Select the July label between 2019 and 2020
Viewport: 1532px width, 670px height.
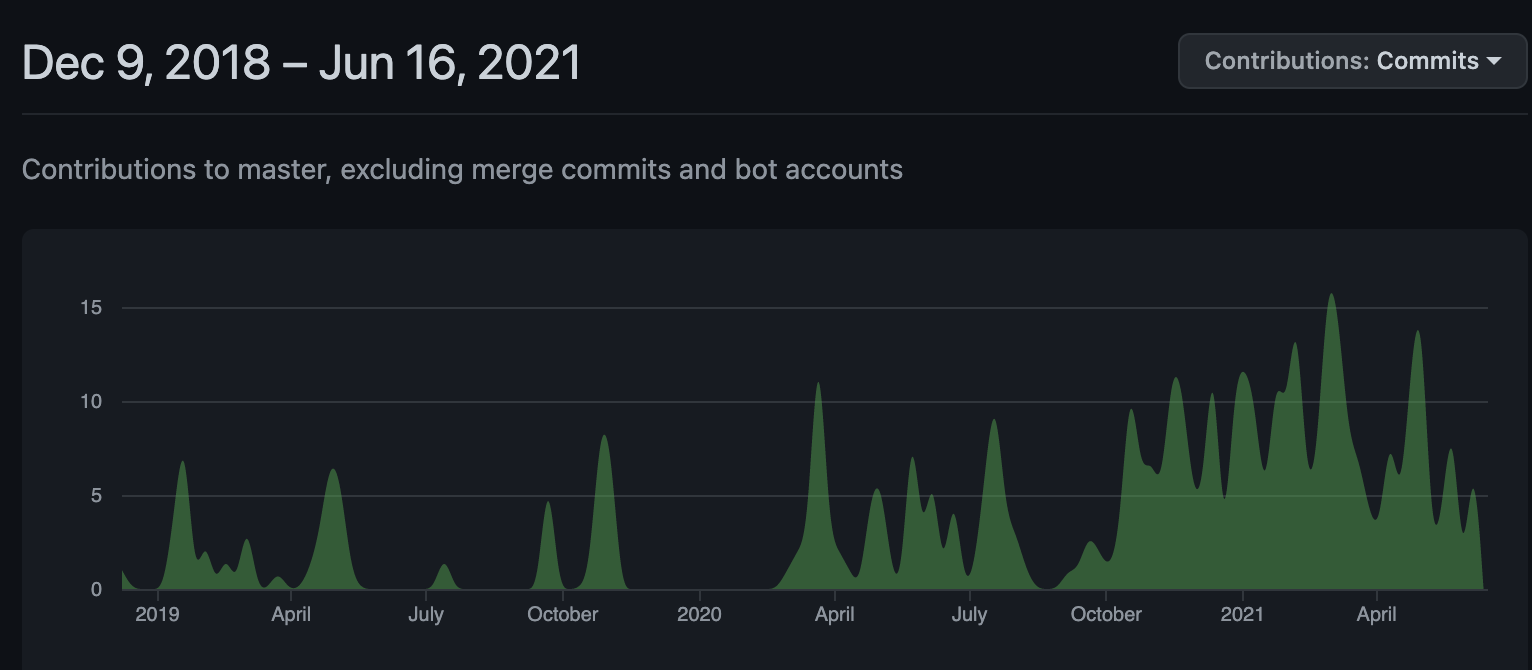426,614
